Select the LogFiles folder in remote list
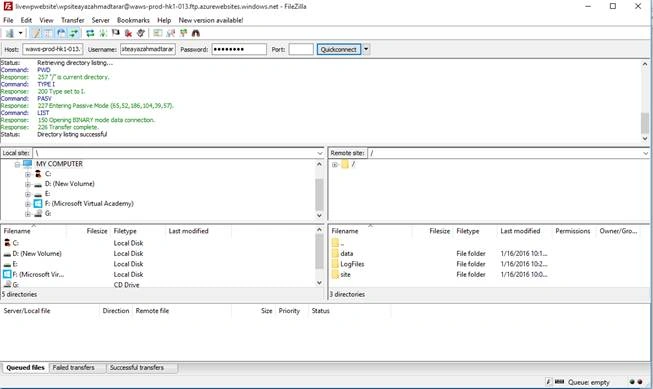653x389 pixels. pyautogui.click(x=352, y=264)
